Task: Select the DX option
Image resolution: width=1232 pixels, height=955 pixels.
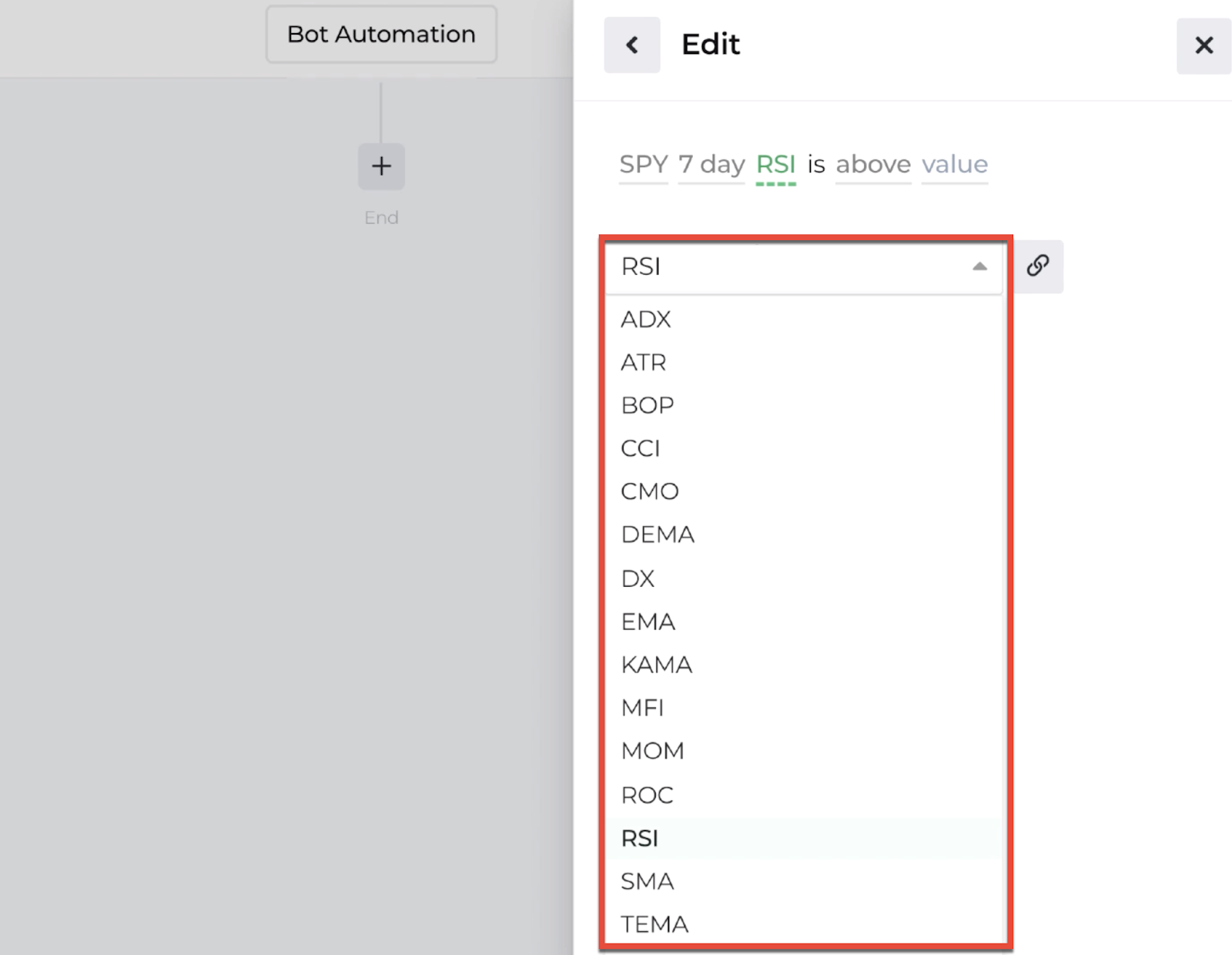Action: point(805,578)
